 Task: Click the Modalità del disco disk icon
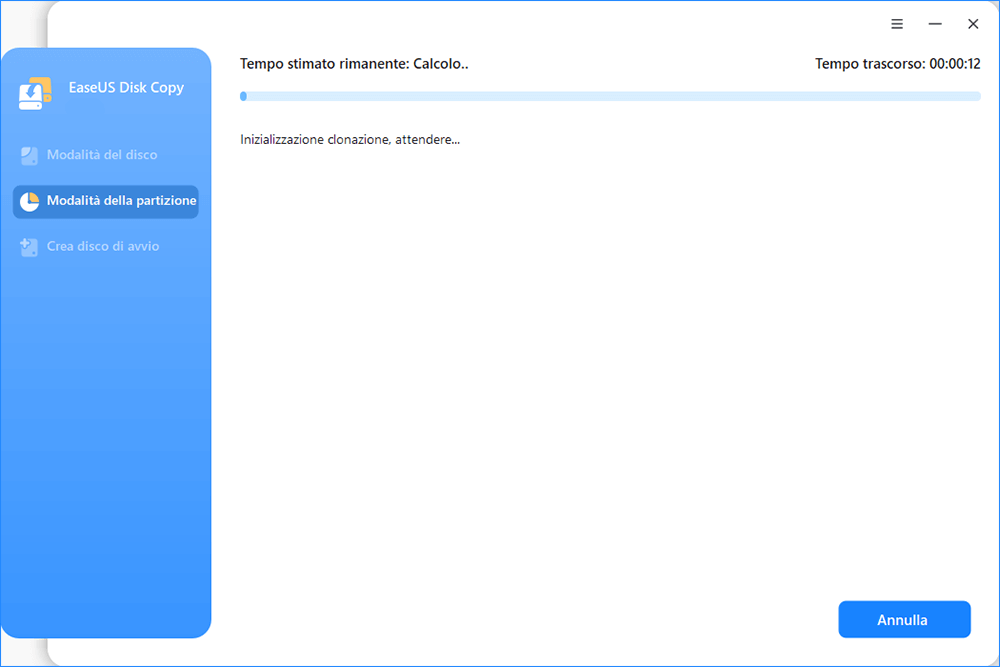(x=29, y=156)
